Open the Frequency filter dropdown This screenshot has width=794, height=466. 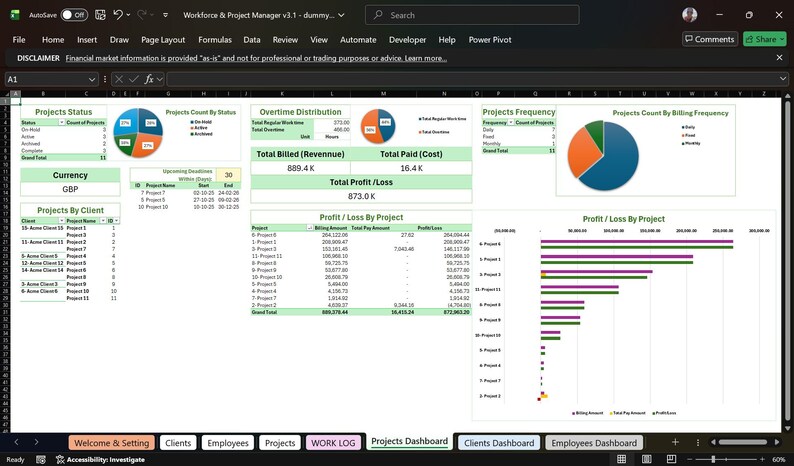pyautogui.click(x=511, y=123)
